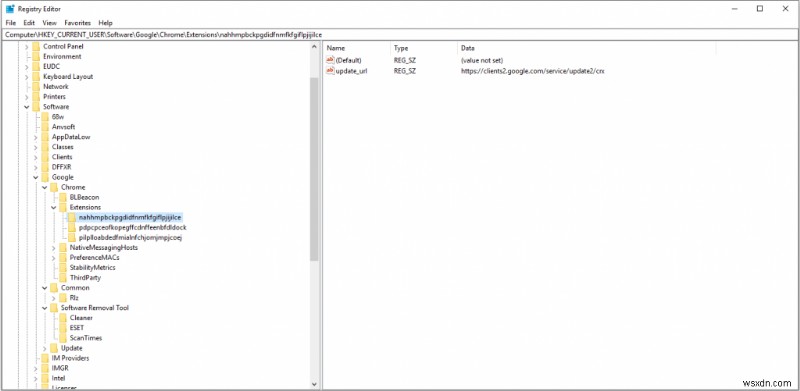Image resolution: width=800 pixels, height=391 pixels.
Task: Click the StabilityMetrics folder icon
Action: coord(63,267)
